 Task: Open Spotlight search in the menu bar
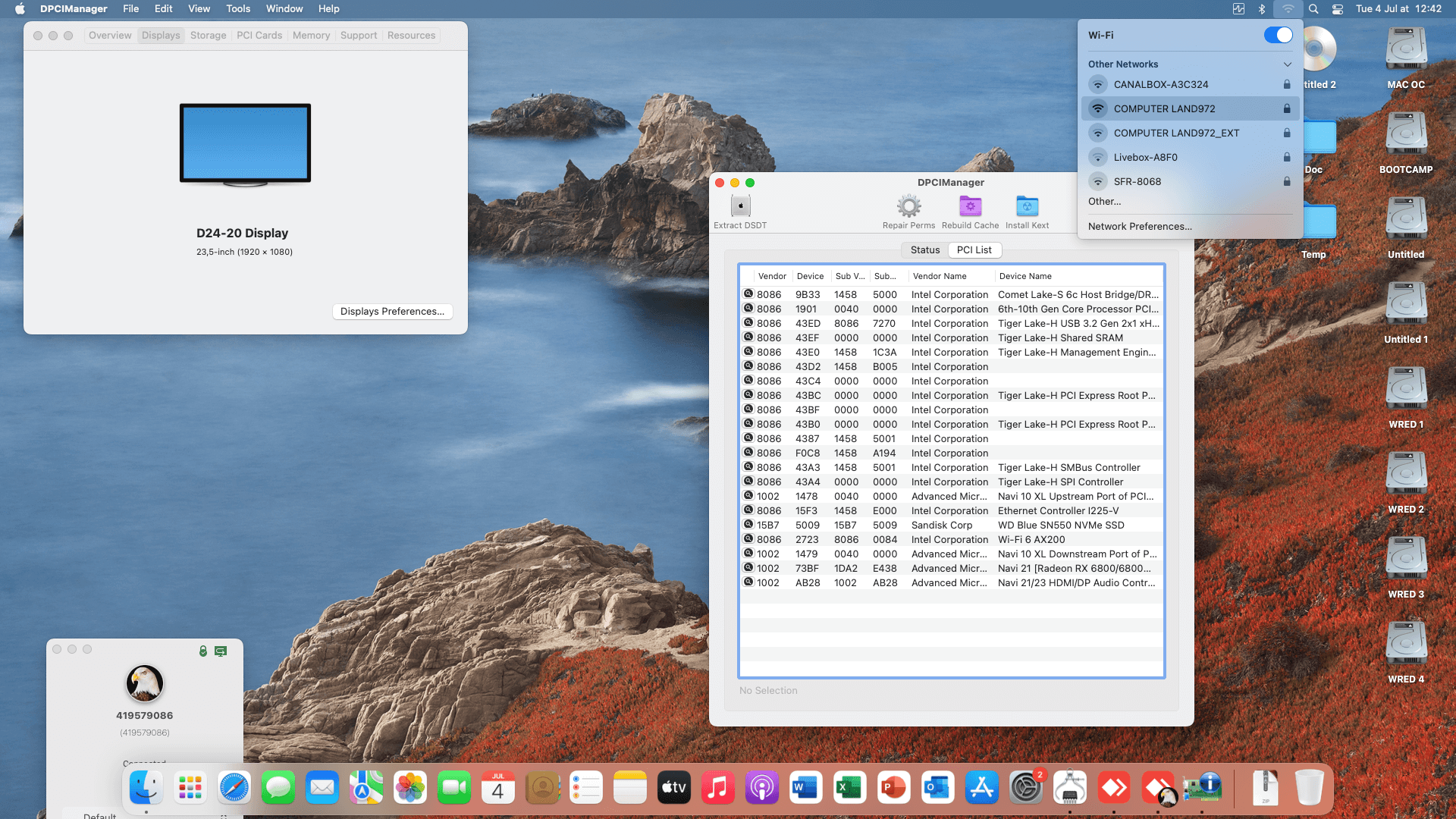(x=1313, y=9)
